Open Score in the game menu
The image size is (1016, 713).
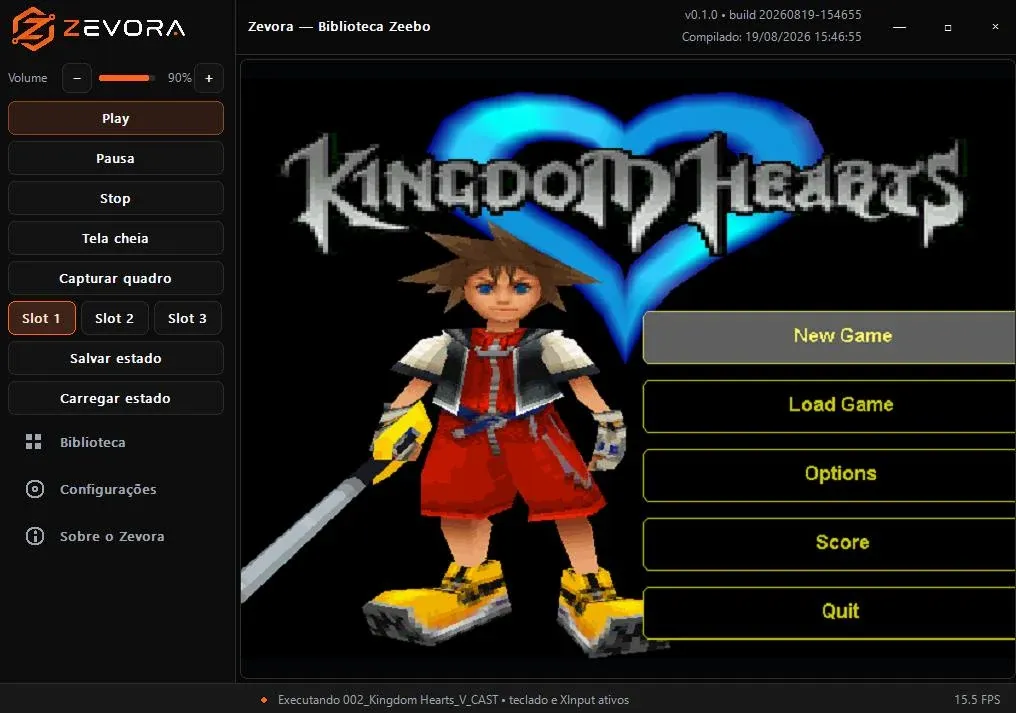pyautogui.click(x=829, y=544)
